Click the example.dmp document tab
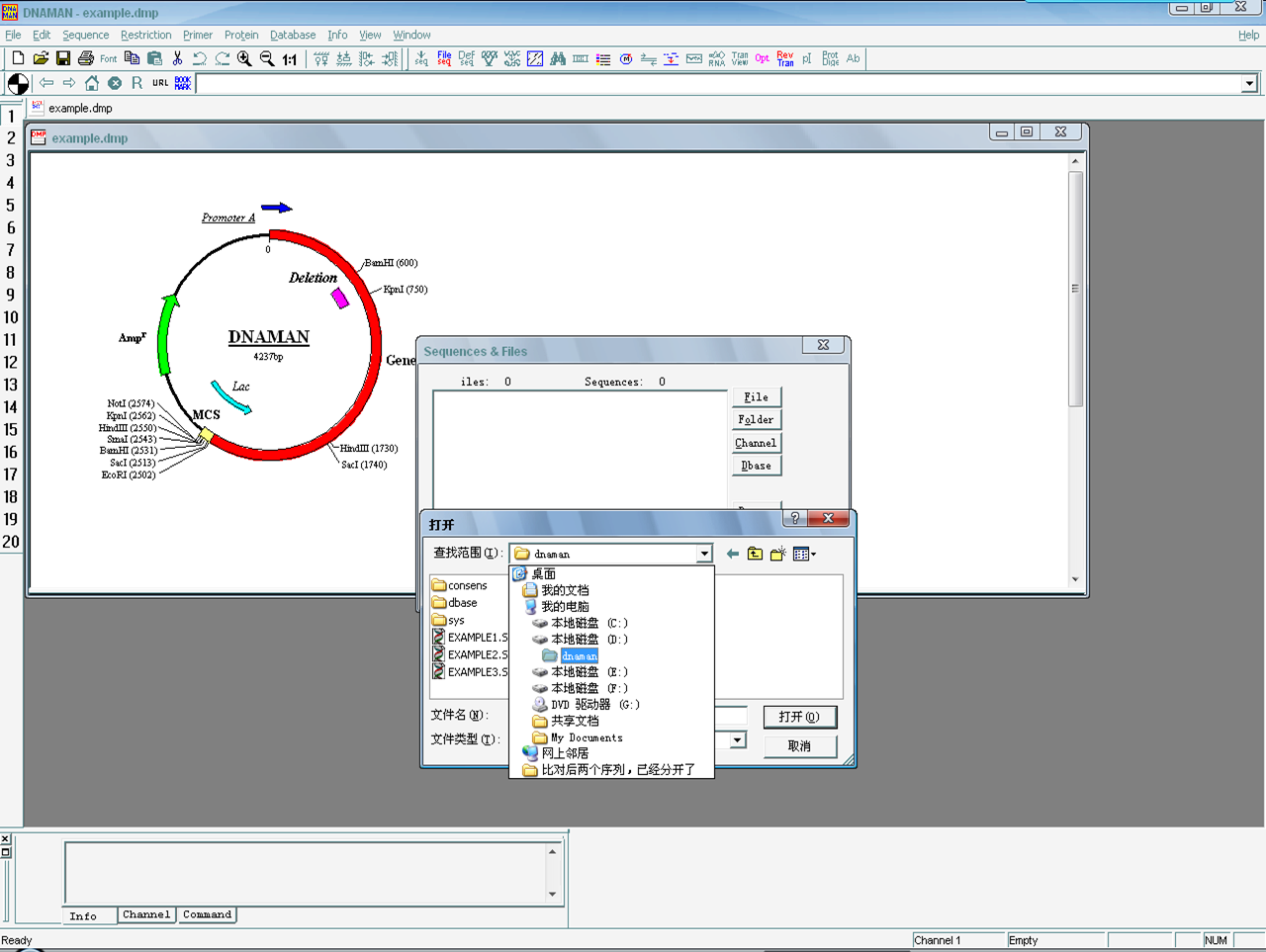The image size is (1266, 952). 72,108
